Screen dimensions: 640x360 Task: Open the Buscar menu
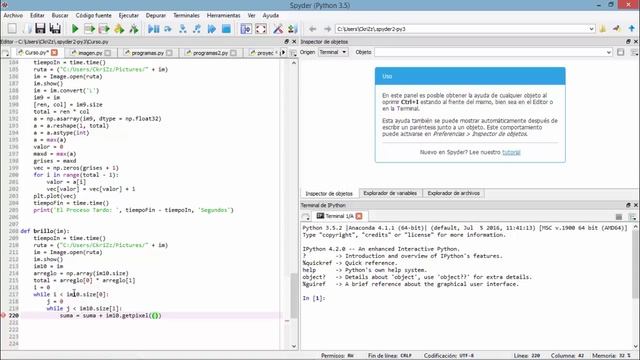tap(60, 15)
